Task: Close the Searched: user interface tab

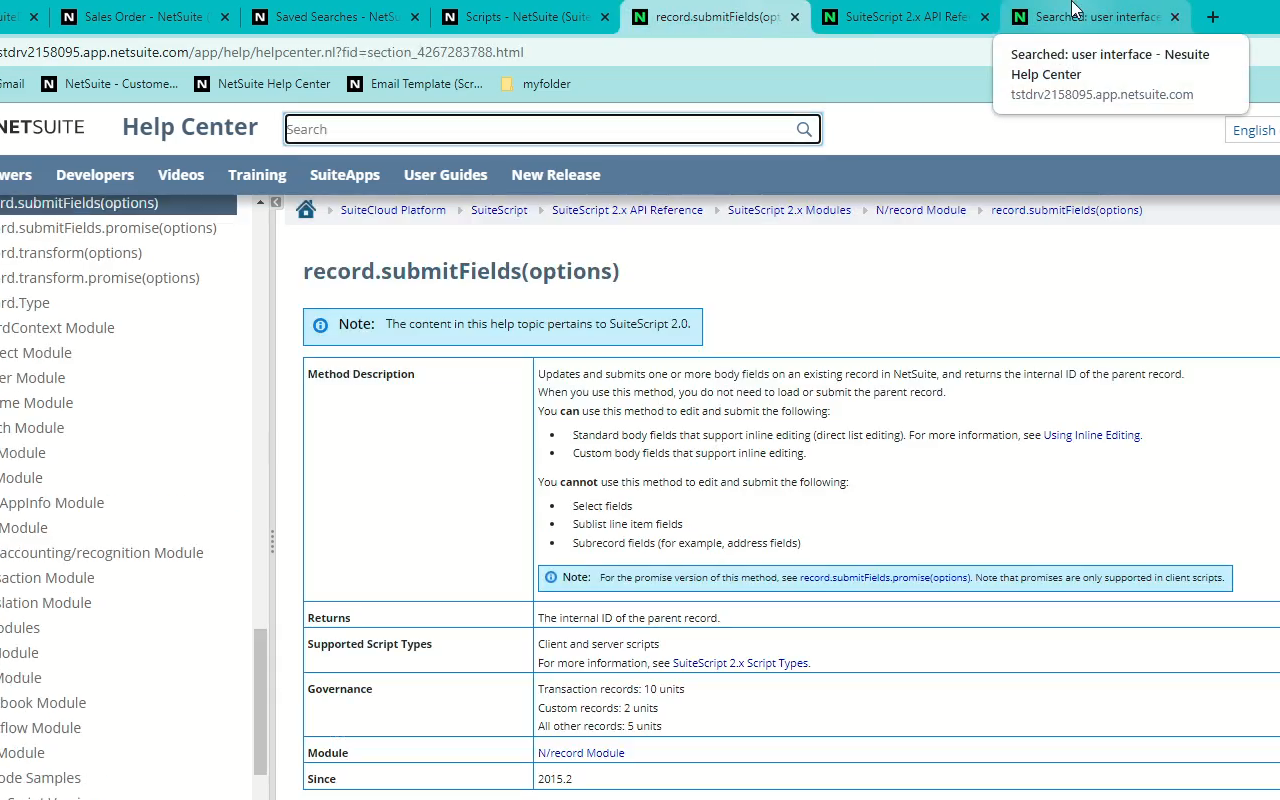Action: (1175, 17)
